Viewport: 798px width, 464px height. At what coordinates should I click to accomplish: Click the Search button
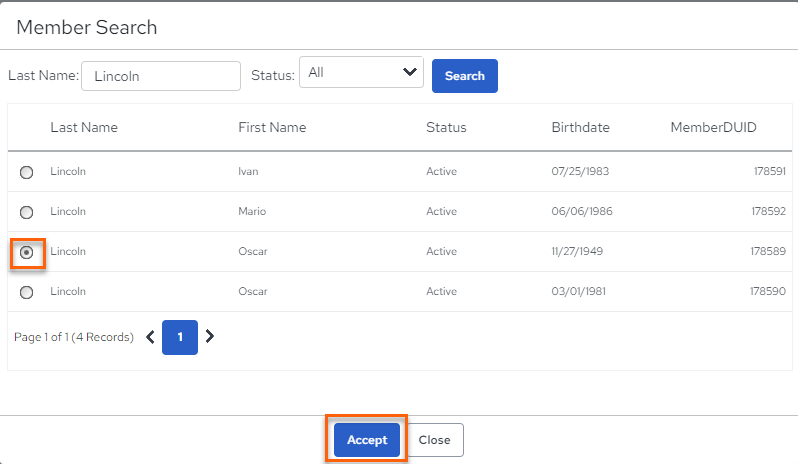pos(465,76)
